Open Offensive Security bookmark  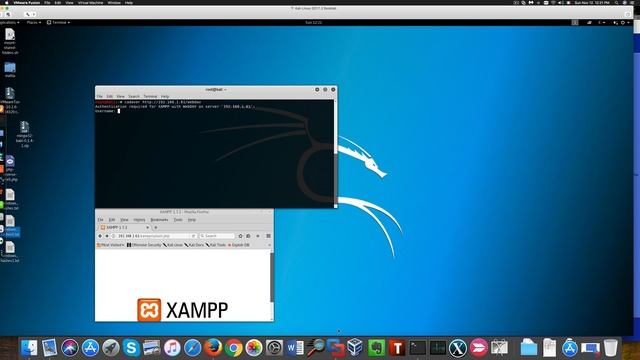pos(144,245)
